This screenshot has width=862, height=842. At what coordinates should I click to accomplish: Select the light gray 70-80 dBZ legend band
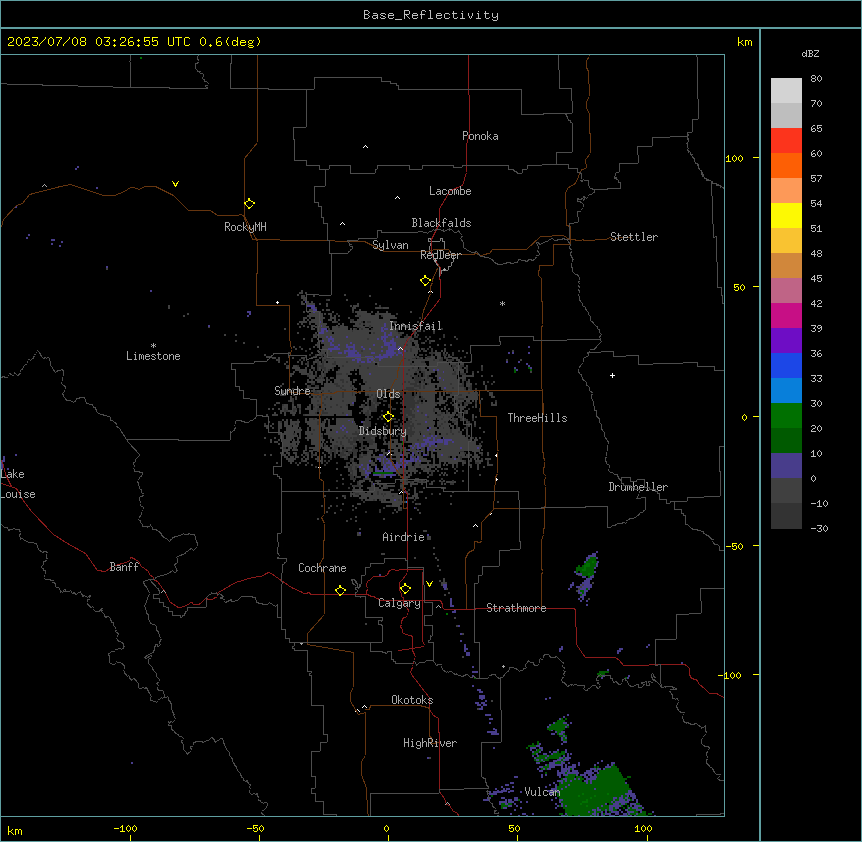(786, 90)
